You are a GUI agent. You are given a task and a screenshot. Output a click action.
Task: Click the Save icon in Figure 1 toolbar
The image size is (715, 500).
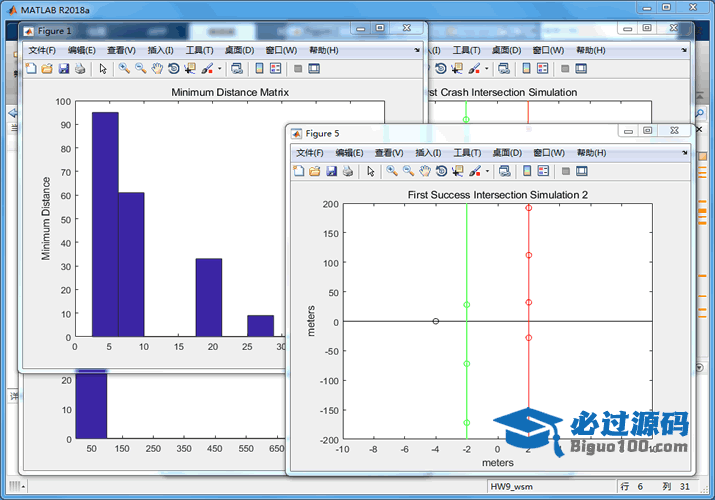[64, 69]
